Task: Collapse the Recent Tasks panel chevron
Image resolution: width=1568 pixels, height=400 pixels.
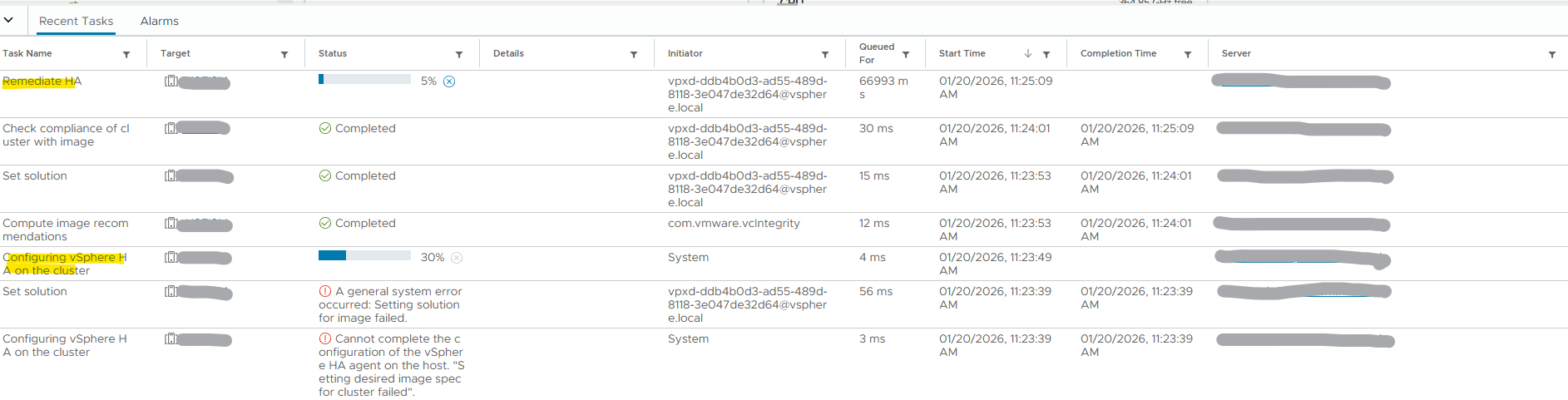Action: (x=8, y=20)
